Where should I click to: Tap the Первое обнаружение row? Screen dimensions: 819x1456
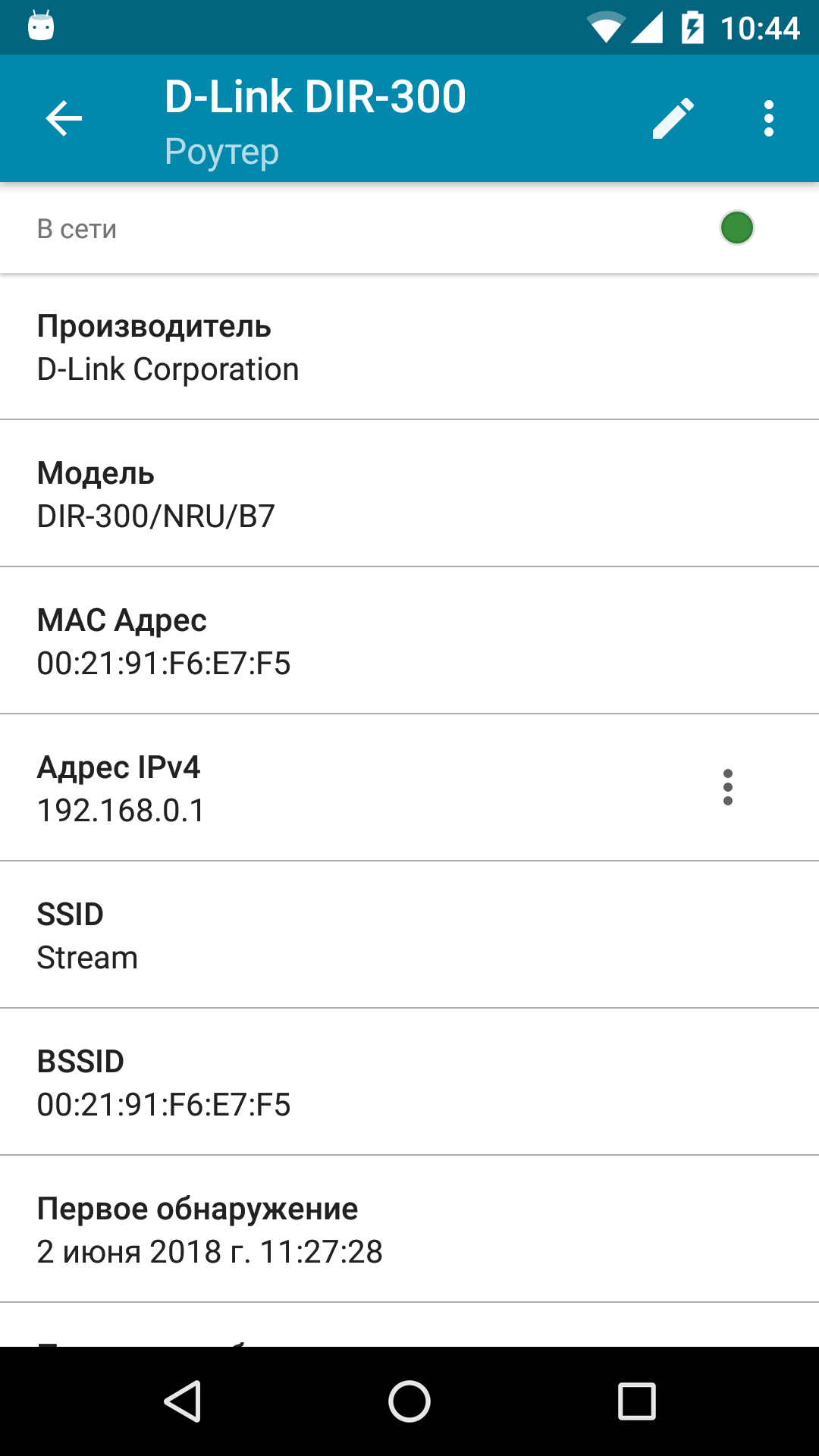(x=409, y=1230)
